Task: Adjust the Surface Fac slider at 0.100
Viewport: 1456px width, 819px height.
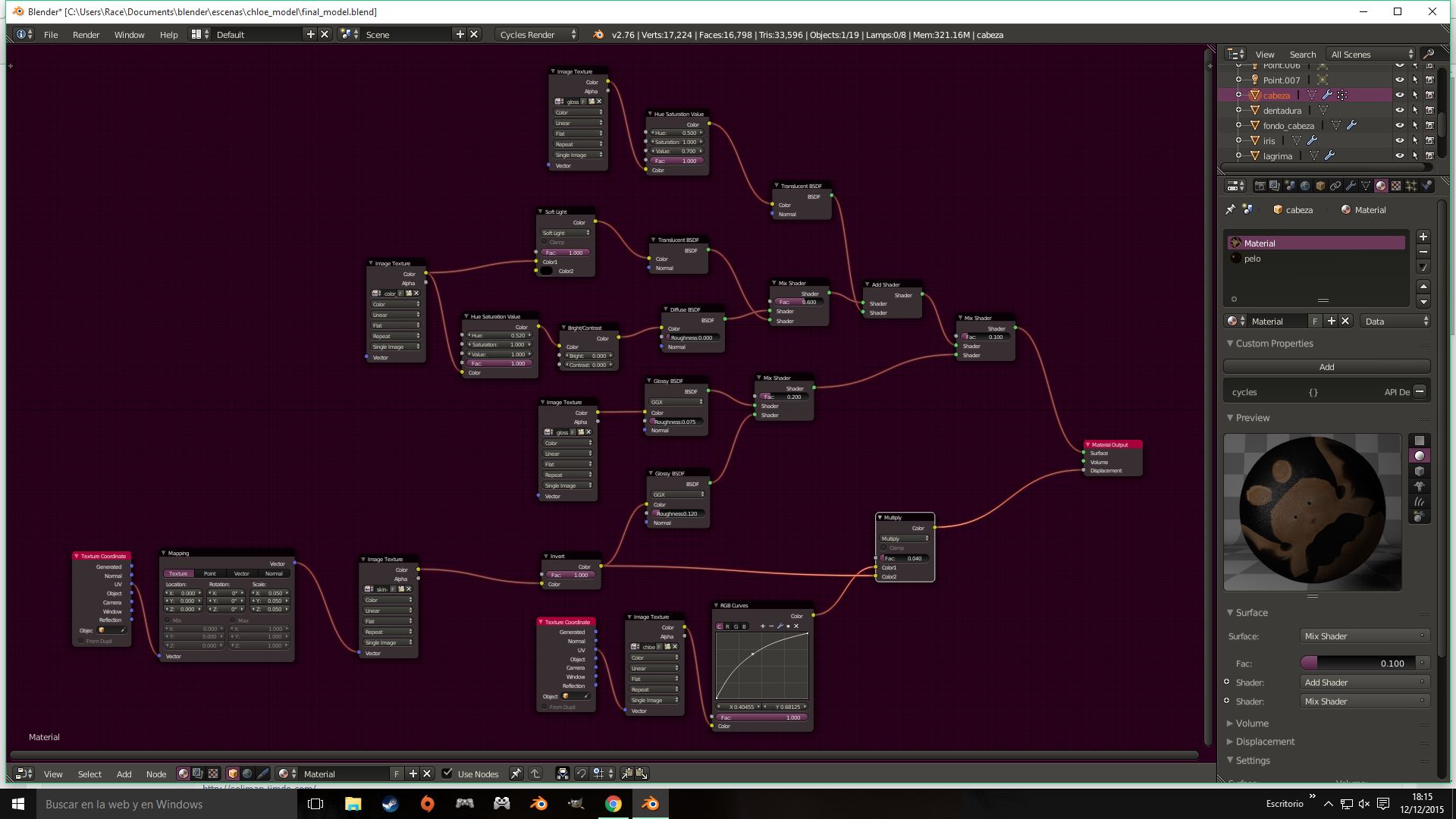Action: point(1357,664)
